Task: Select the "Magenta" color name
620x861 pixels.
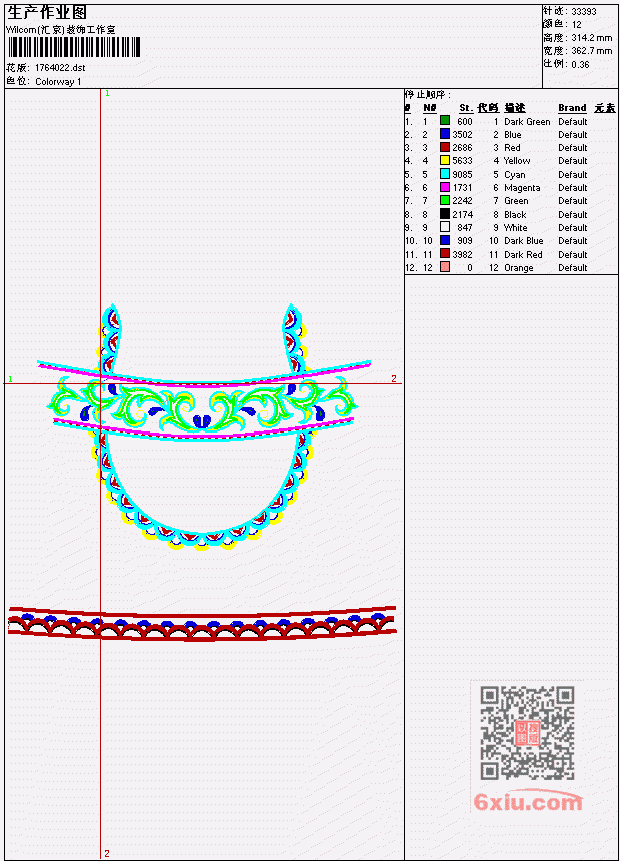Action: pyautogui.click(x=522, y=188)
